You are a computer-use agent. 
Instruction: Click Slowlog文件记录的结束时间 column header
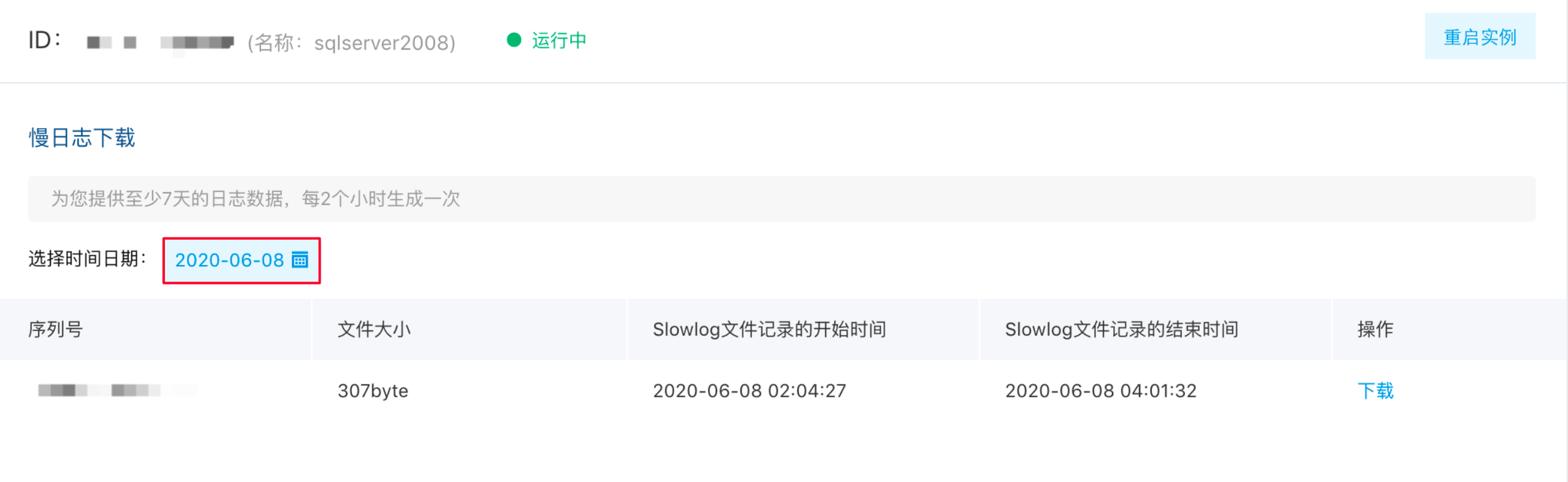[1121, 329]
